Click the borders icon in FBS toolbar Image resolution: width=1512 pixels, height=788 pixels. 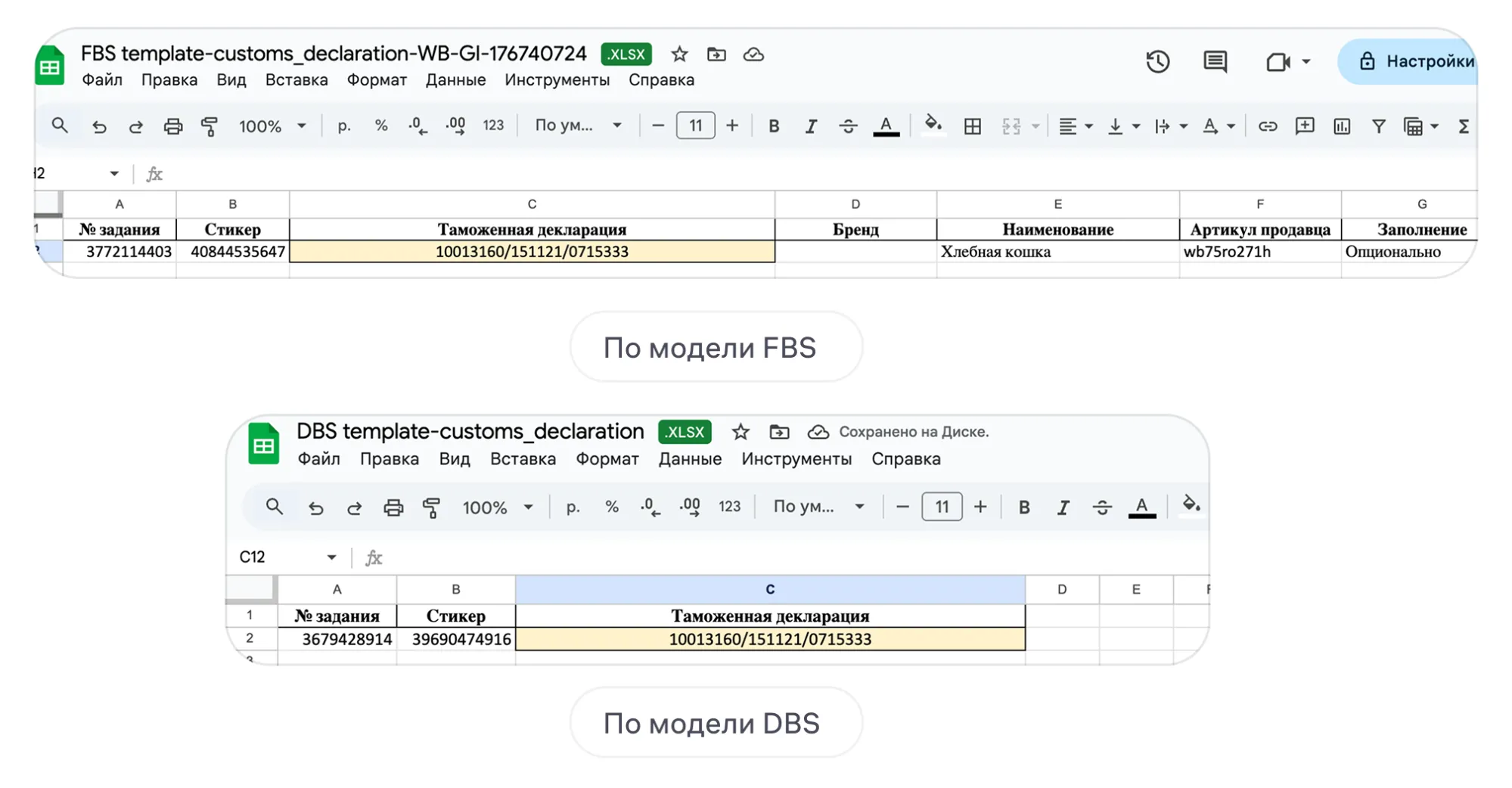pyautogui.click(x=973, y=126)
